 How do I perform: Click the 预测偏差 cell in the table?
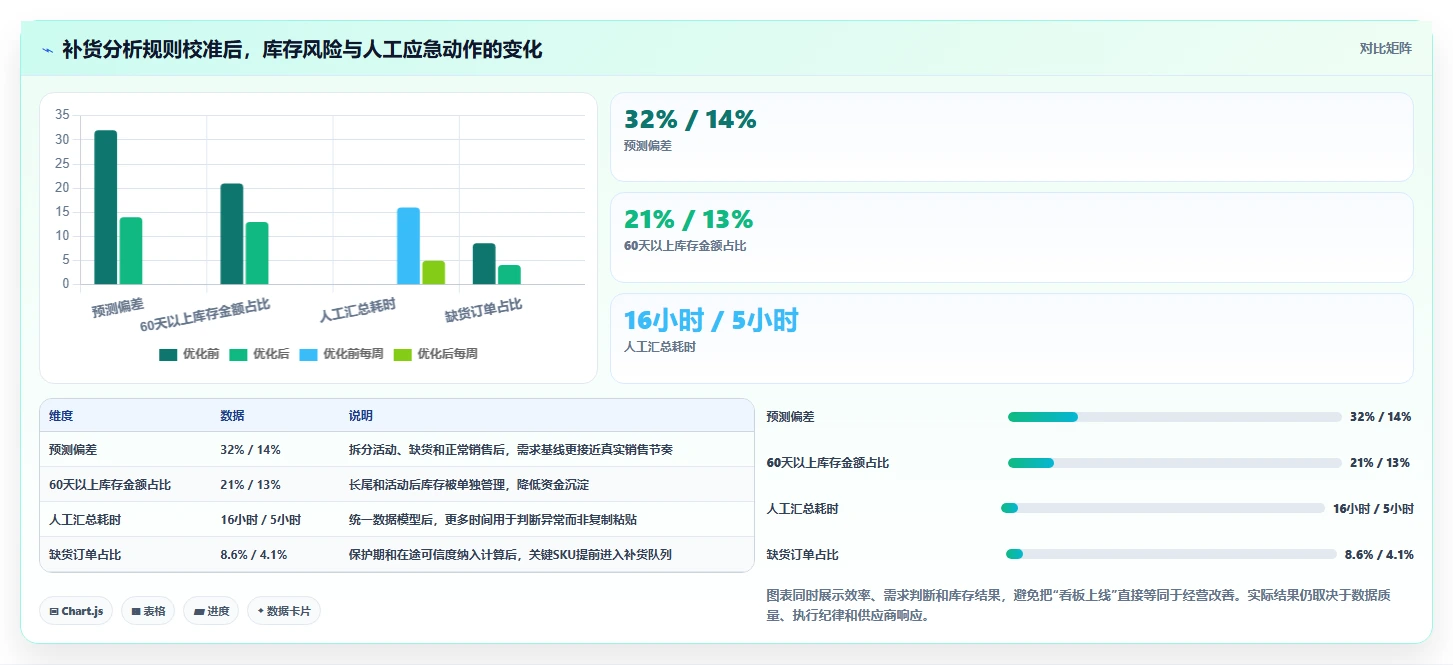tap(73, 450)
